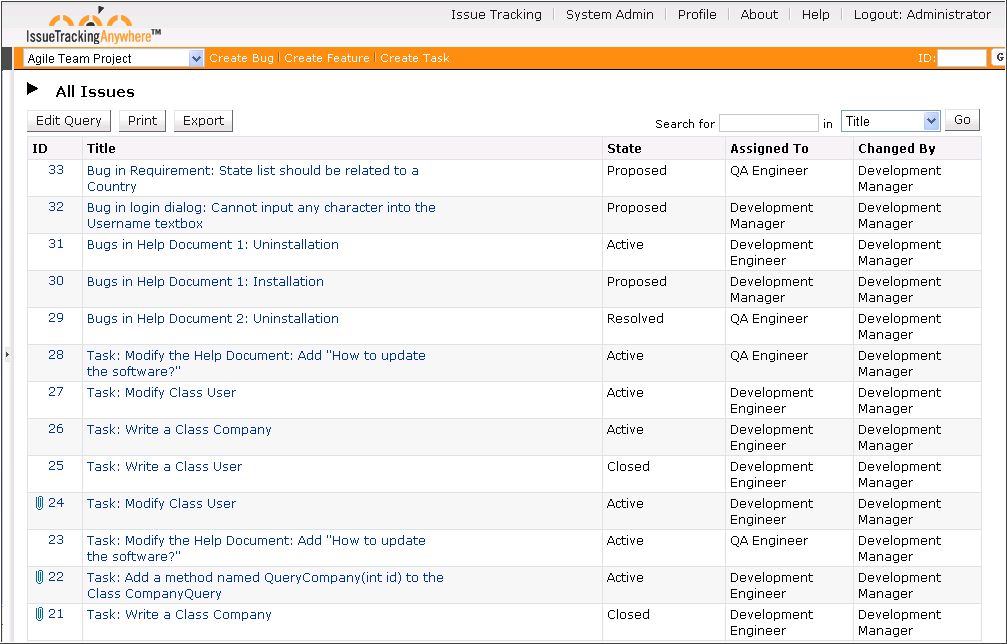Open issue 21's 'Task: Write a Class Company' title
This screenshot has width=1007, height=644.
click(179, 614)
